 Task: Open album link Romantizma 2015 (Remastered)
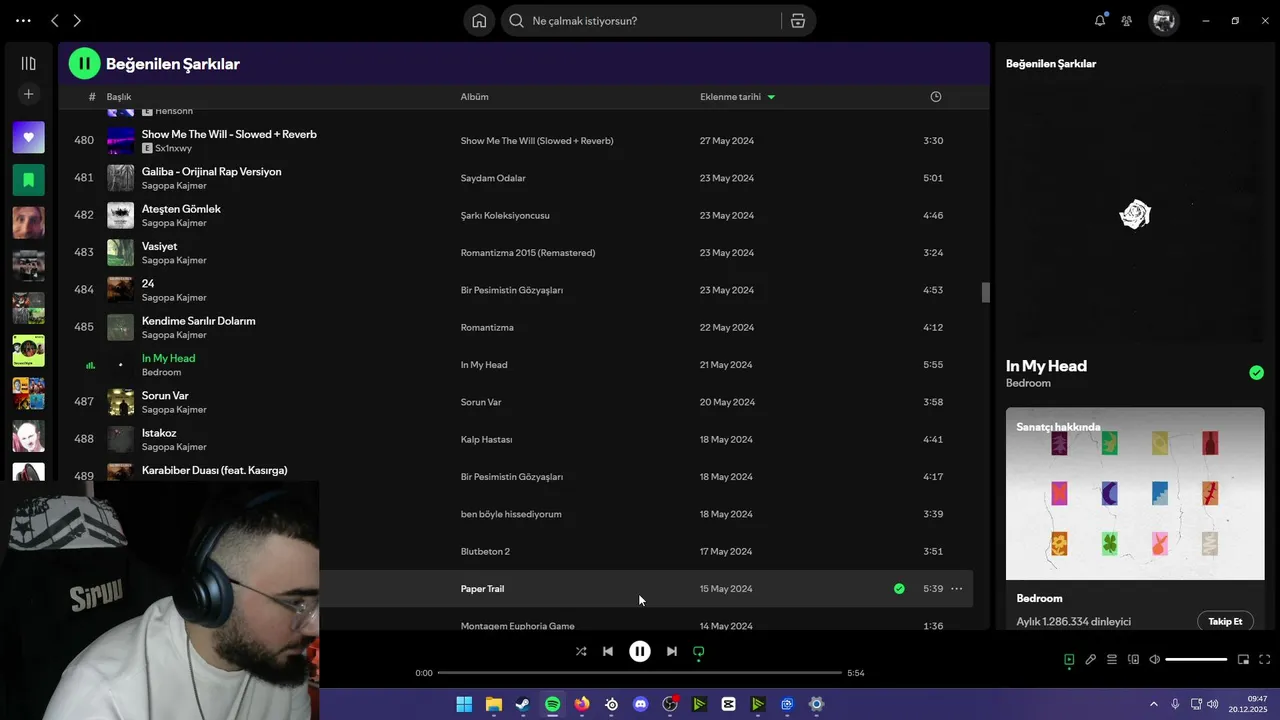click(528, 253)
